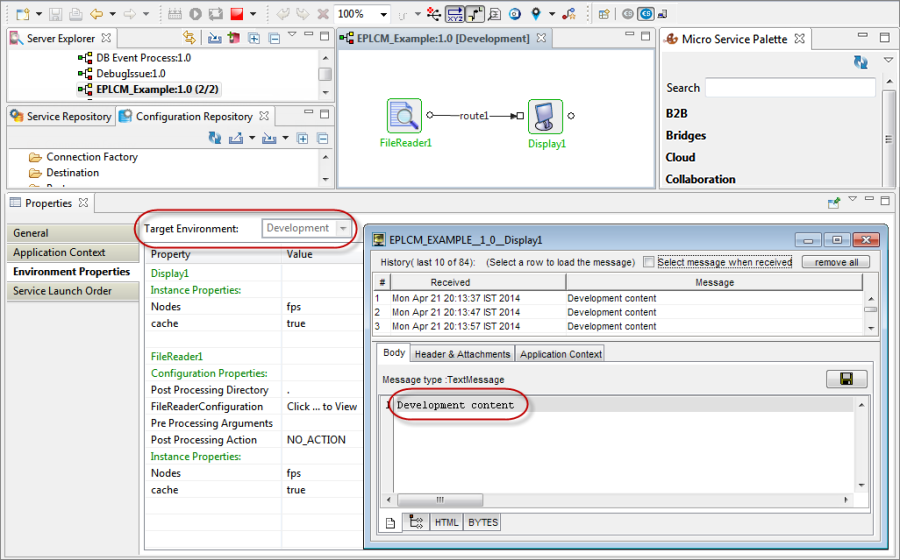Collapse all in Configuration Repository

click(322, 138)
